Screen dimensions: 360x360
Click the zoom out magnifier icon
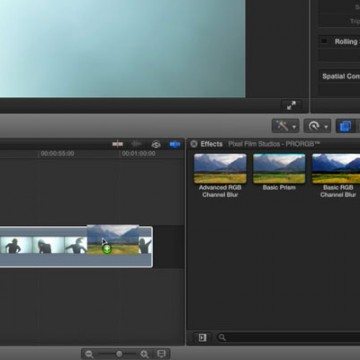(89, 354)
